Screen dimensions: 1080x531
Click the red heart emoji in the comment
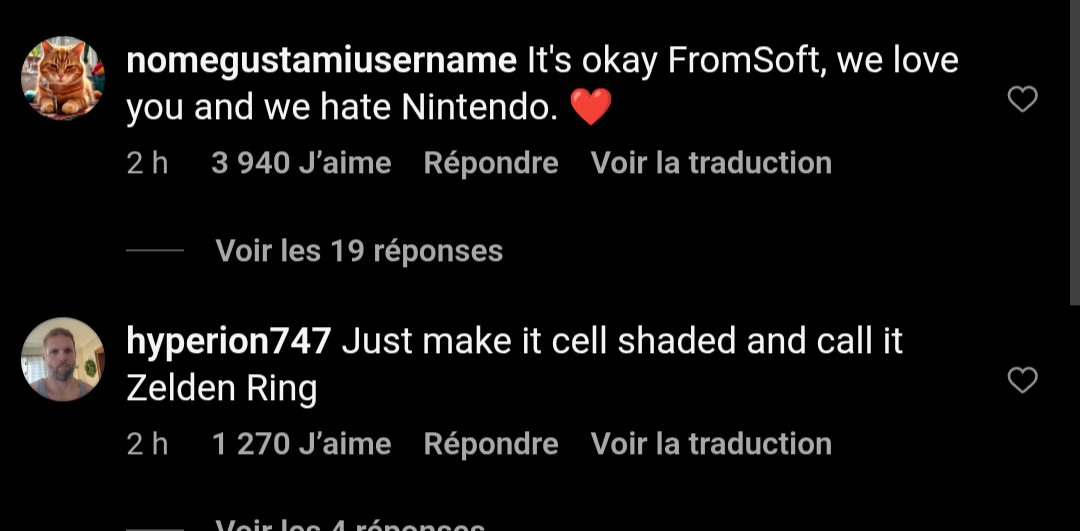590,108
